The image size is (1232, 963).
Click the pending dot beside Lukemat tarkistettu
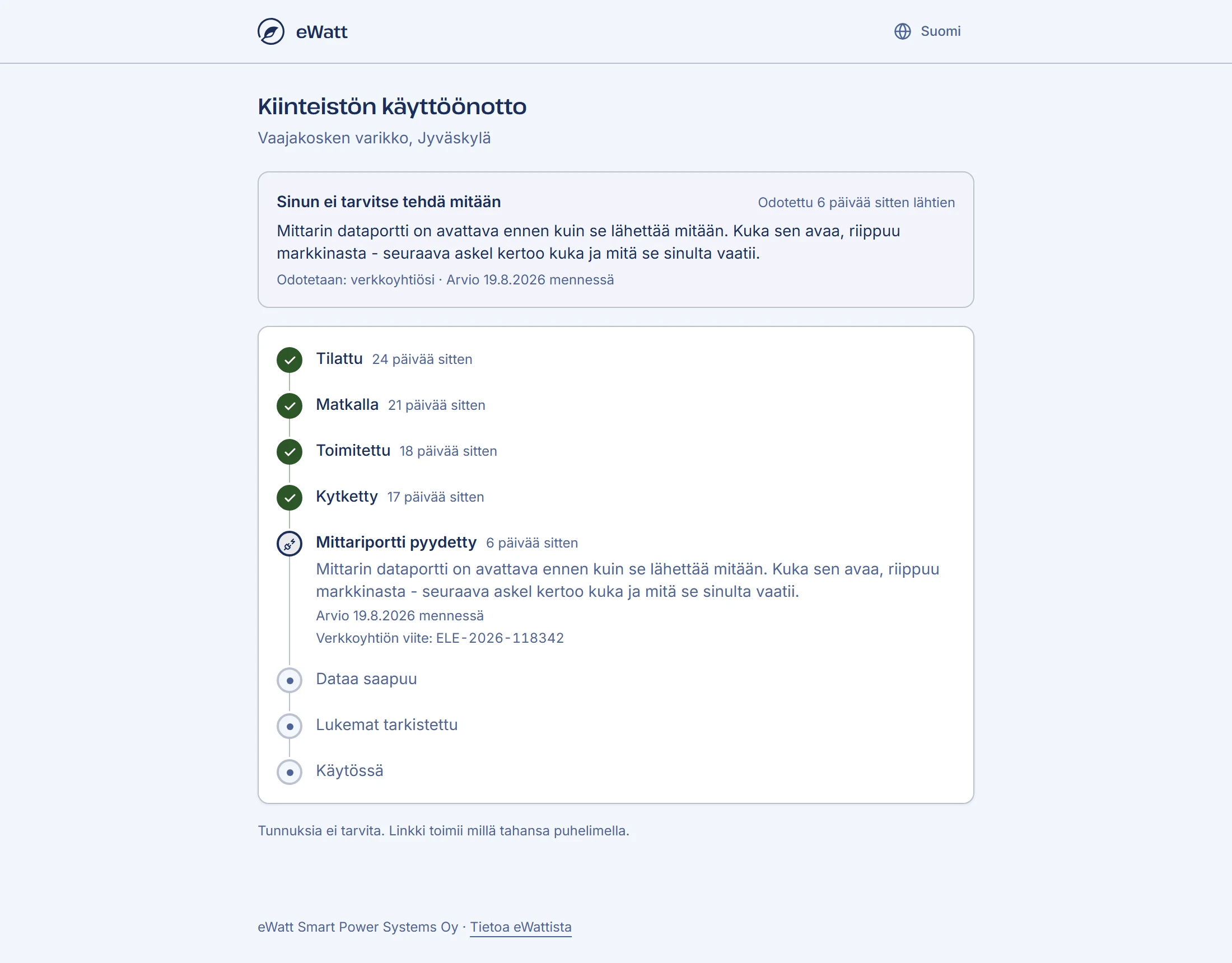click(x=290, y=726)
